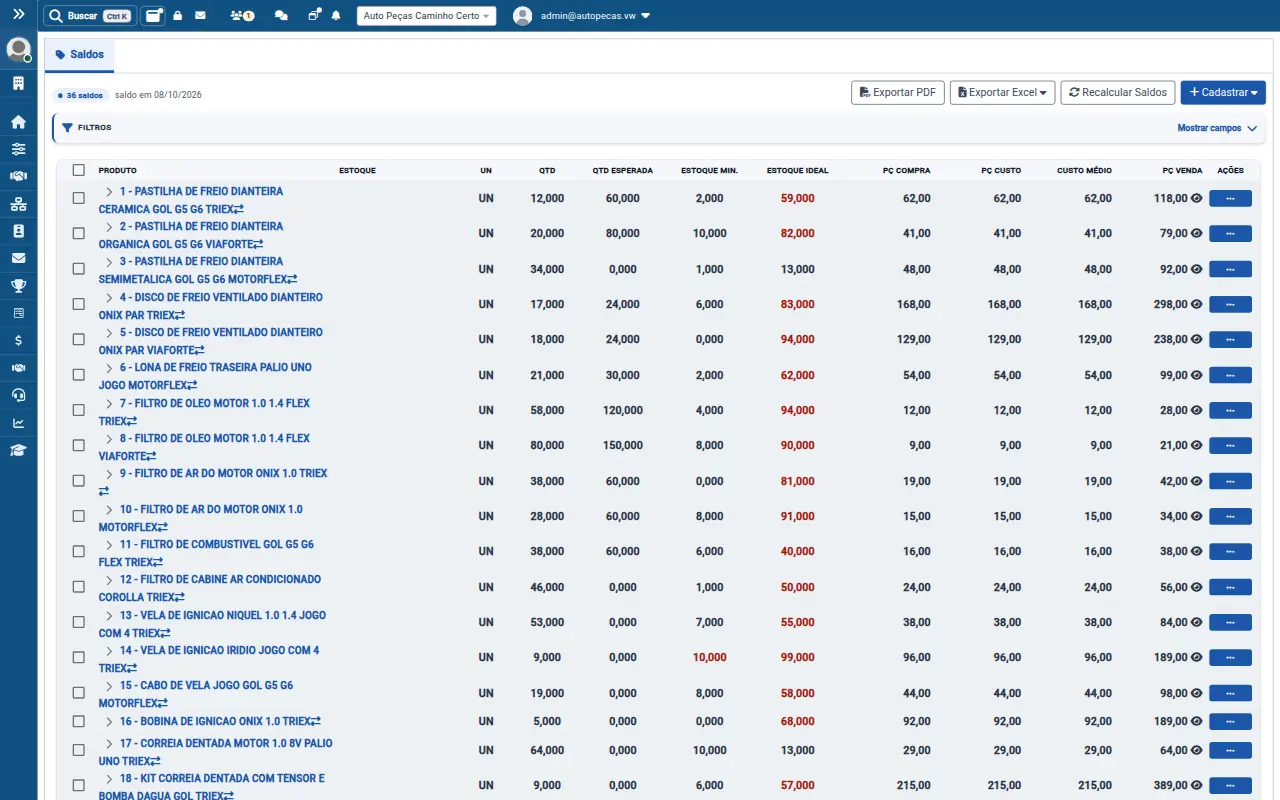Check the box for product 4 Disco de Freio
The width and height of the screenshot is (1280, 800).
tap(79, 304)
